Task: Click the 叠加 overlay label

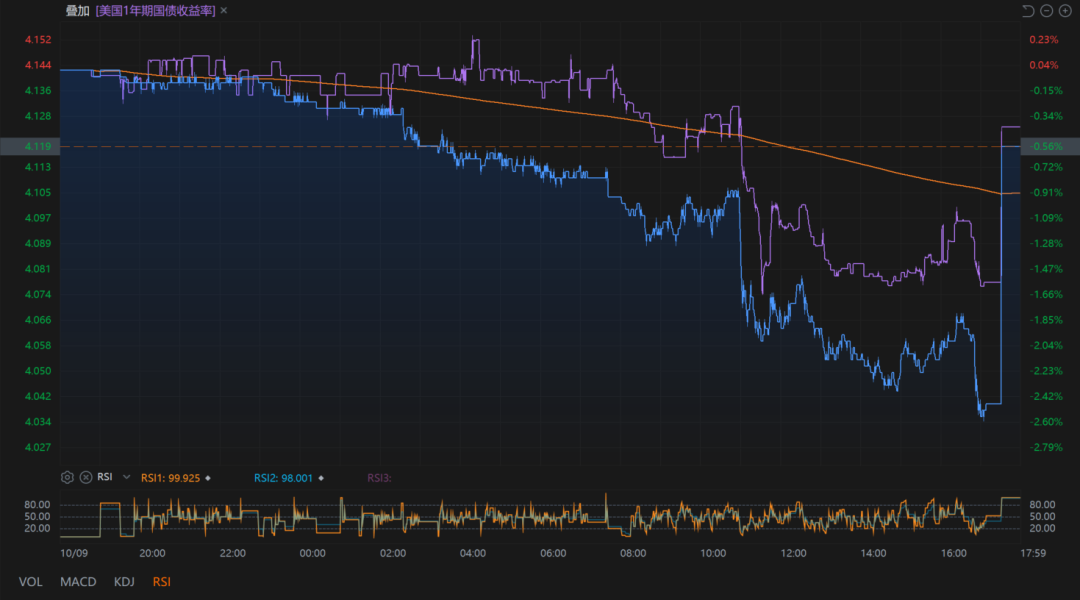Action: (x=77, y=10)
